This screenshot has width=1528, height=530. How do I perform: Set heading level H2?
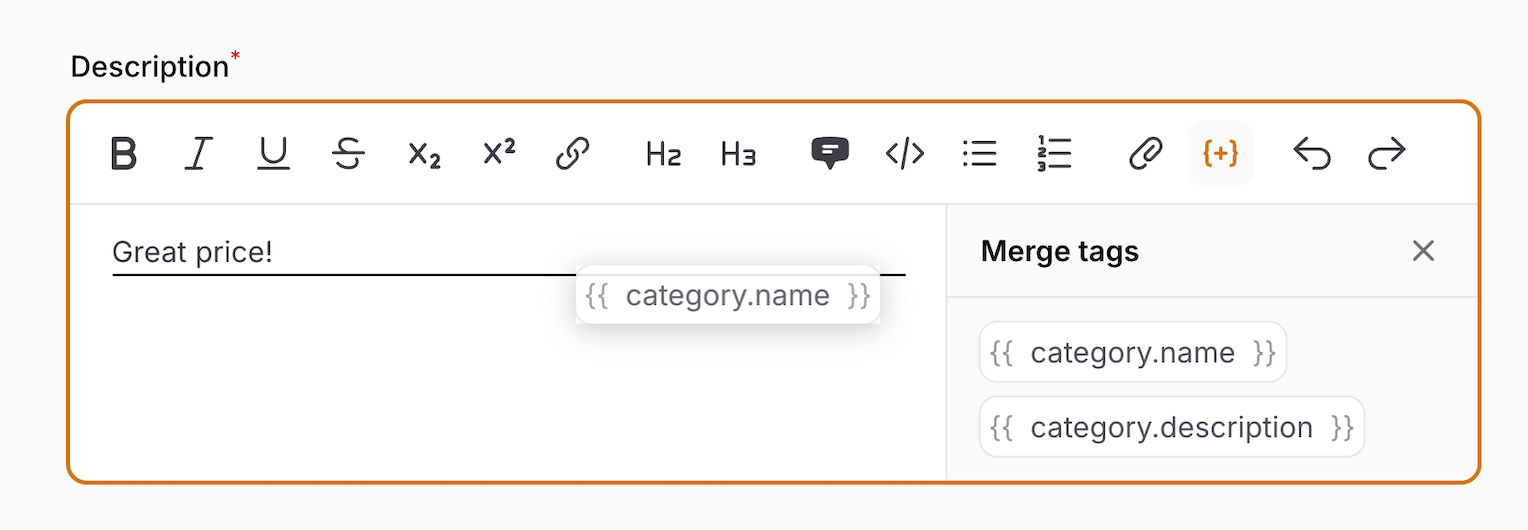point(664,154)
